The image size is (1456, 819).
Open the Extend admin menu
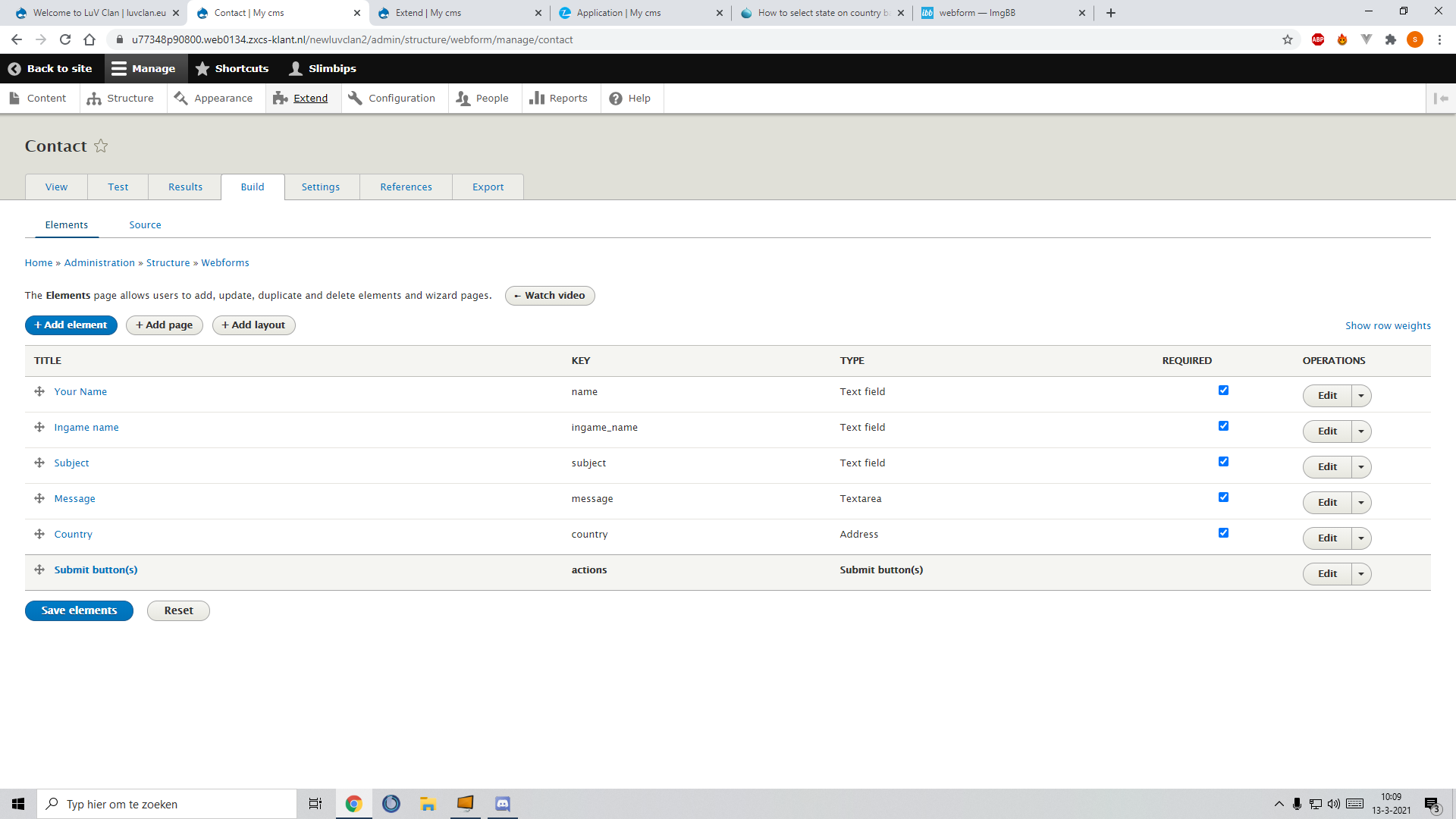coord(302,99)
